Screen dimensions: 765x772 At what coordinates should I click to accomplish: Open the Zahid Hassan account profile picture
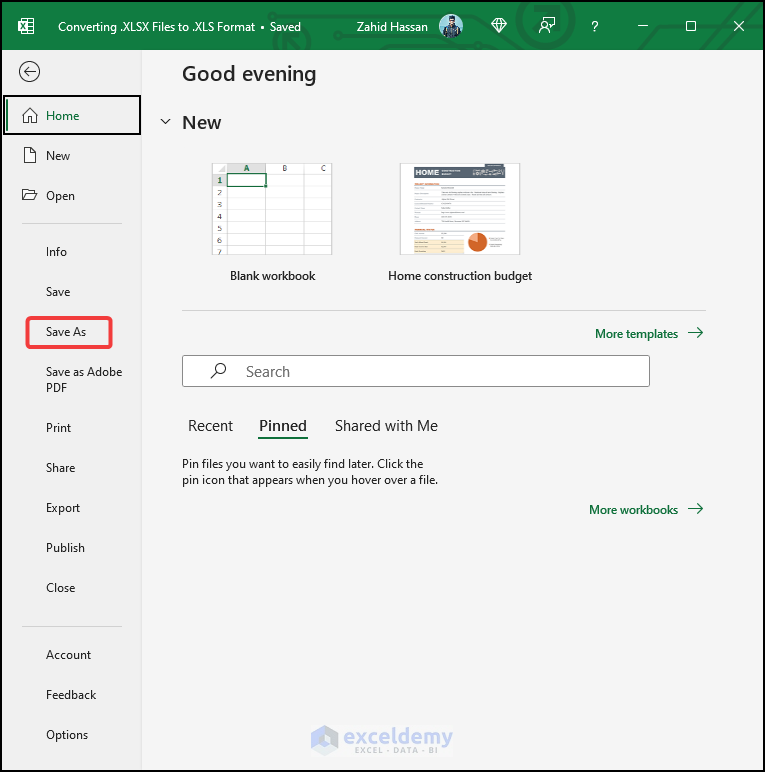[x=450, y=26]
